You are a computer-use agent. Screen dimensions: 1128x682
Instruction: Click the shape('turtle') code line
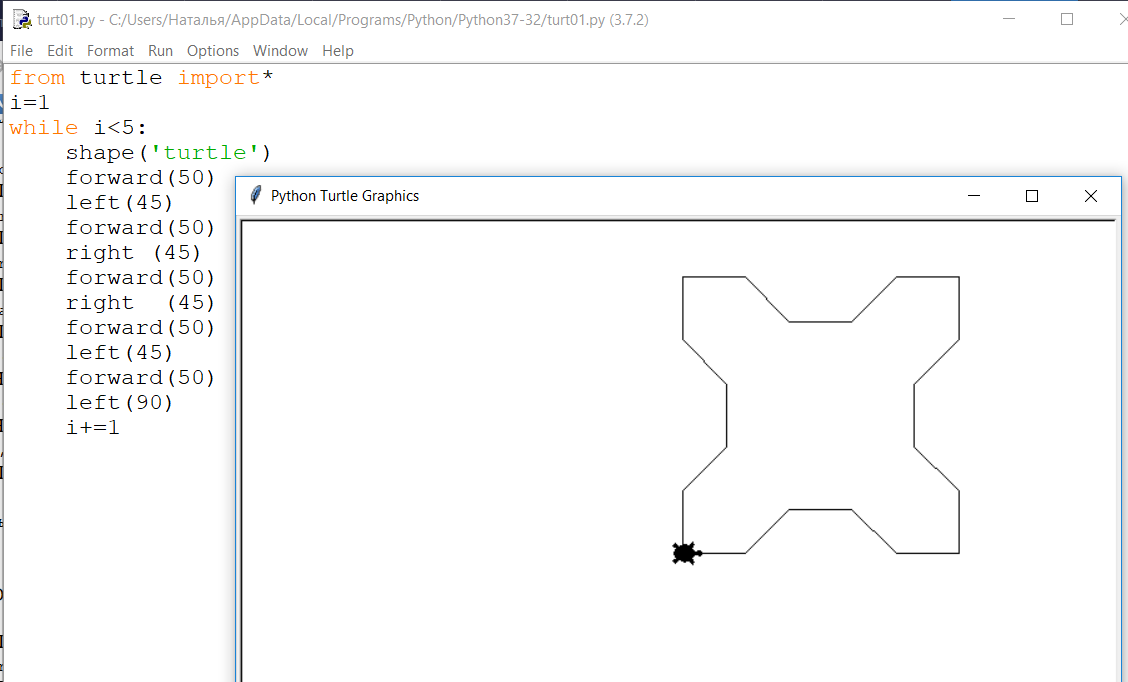(x=168, y=153)
